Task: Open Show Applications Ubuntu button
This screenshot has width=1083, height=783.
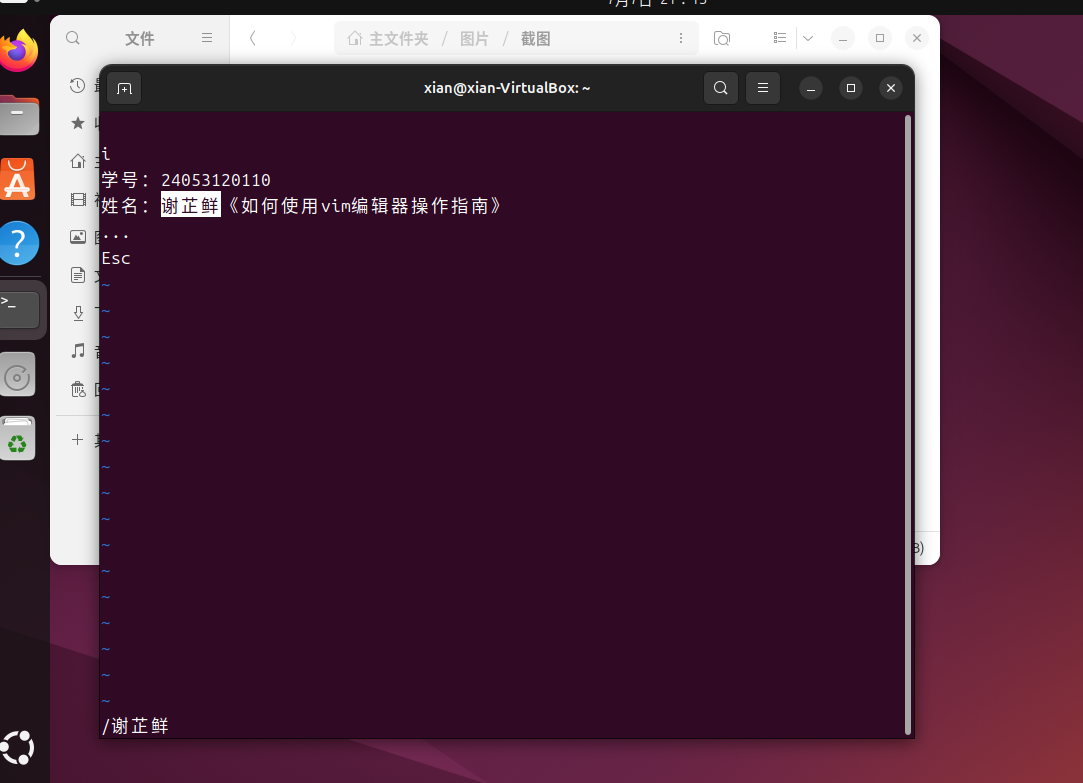Action: point(17,747)
